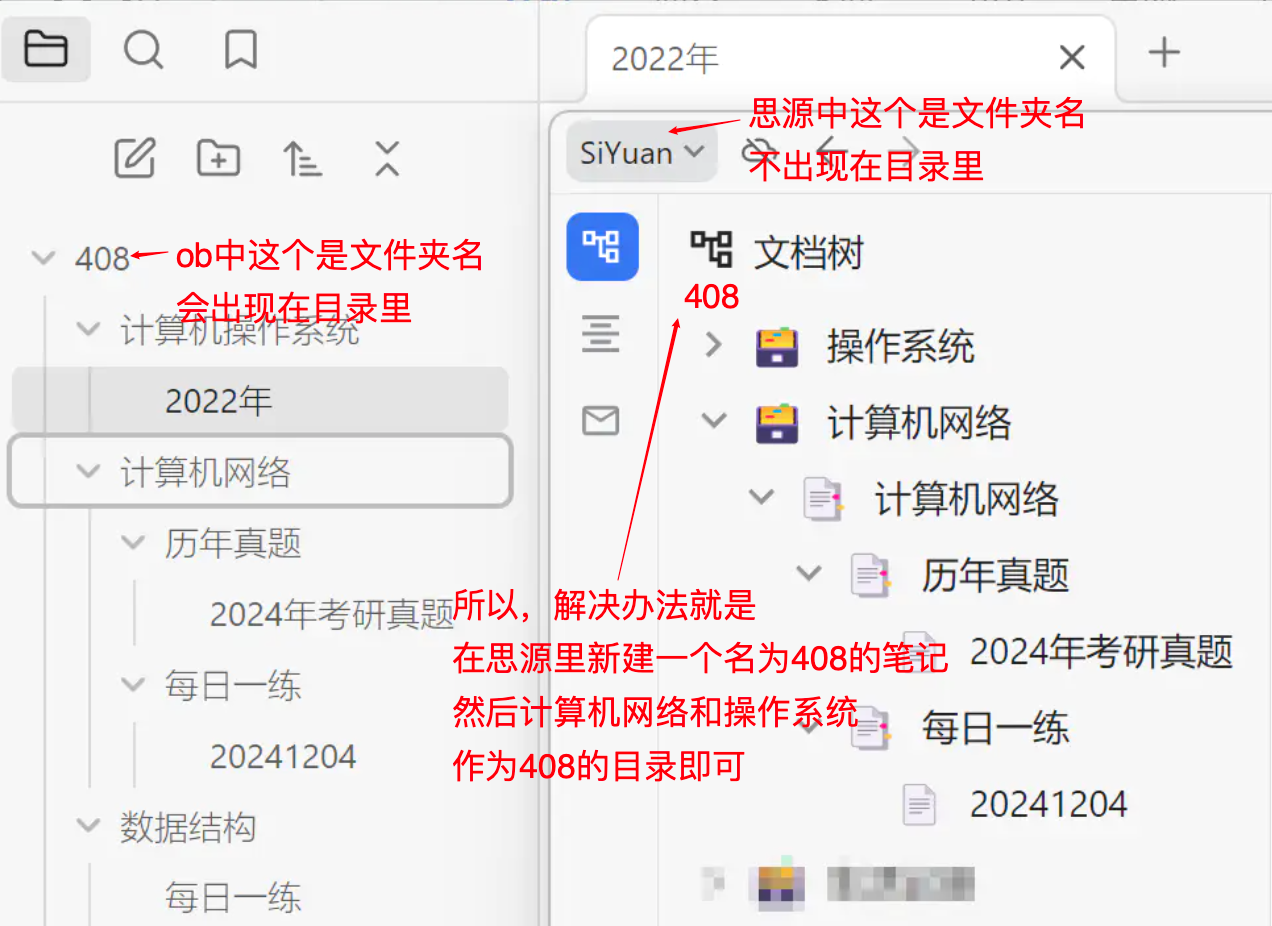The image size is (1272, 926).
Task: Open the 2024年考研真题 note in sidebar
Action: pyautogui.click(x=331, y=614)
